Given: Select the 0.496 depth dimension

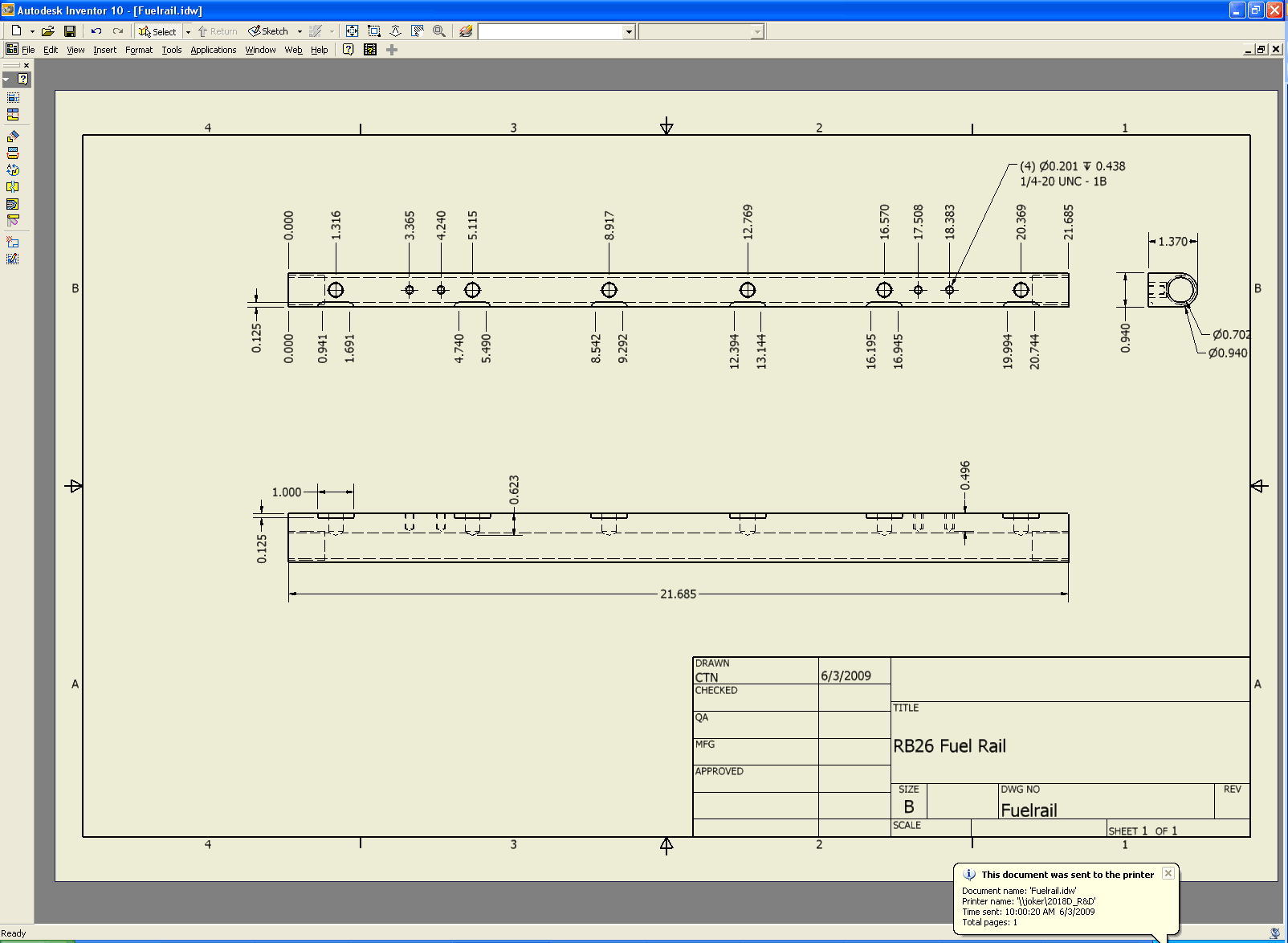Looking at the screenshot, I should click(x=965, y=476).
